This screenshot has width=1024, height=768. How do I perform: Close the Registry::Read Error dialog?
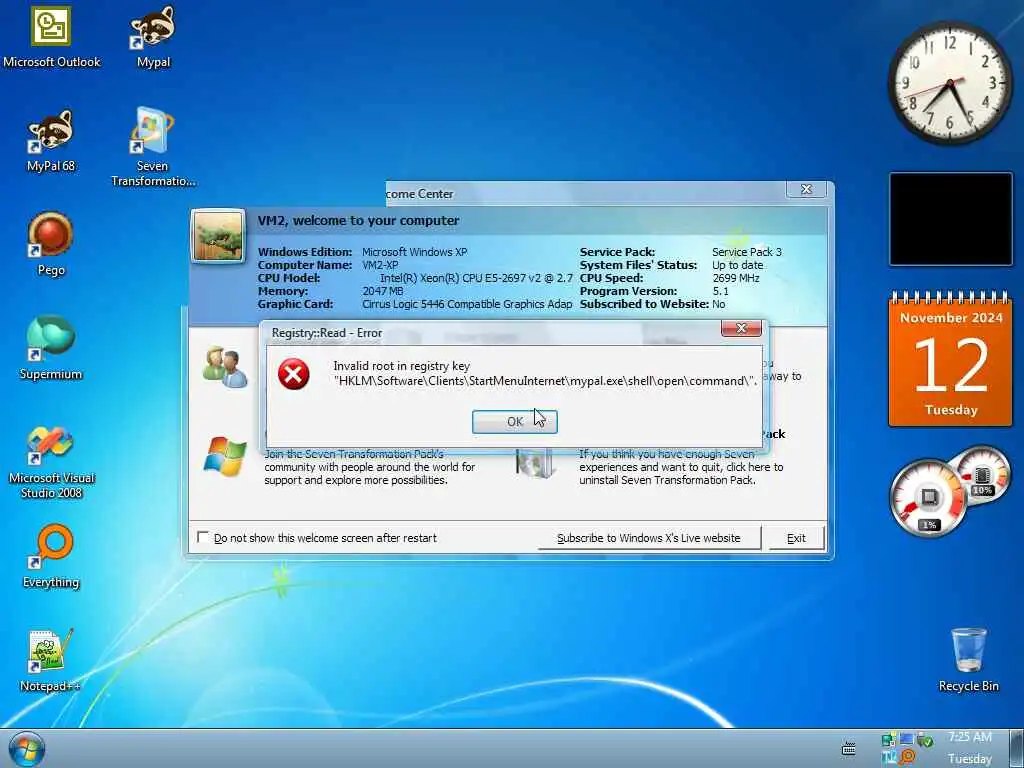741,328
